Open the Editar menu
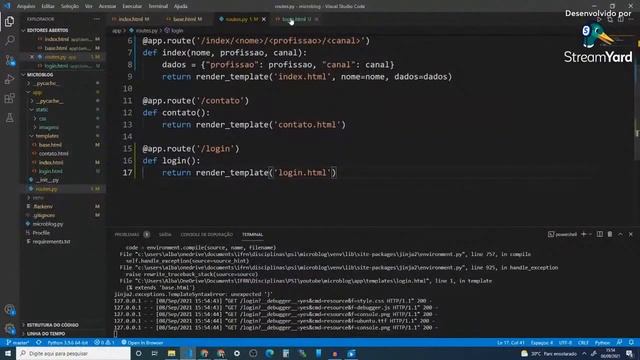Screen dimensions: 640x360 48,6
